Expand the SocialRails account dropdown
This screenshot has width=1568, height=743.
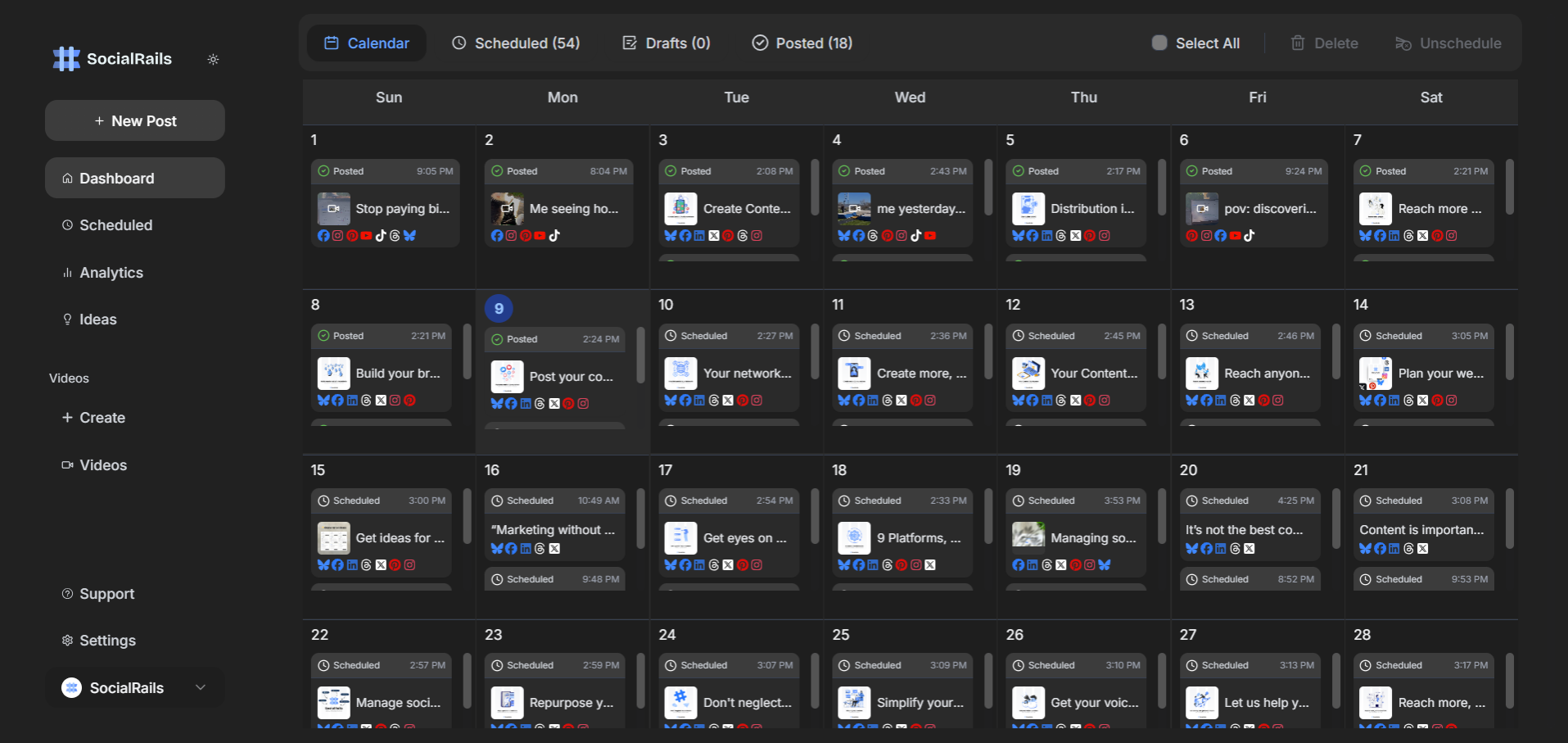tap(201, 688)
